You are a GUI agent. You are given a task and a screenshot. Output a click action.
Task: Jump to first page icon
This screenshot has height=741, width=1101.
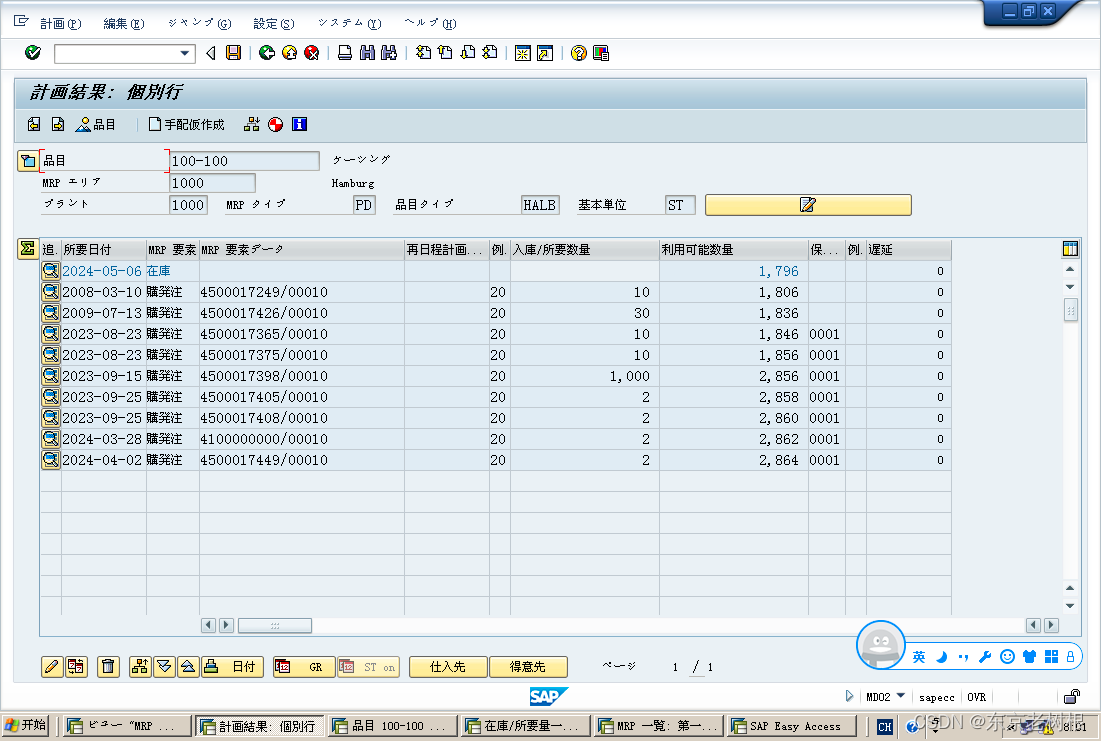click(423, 53)
